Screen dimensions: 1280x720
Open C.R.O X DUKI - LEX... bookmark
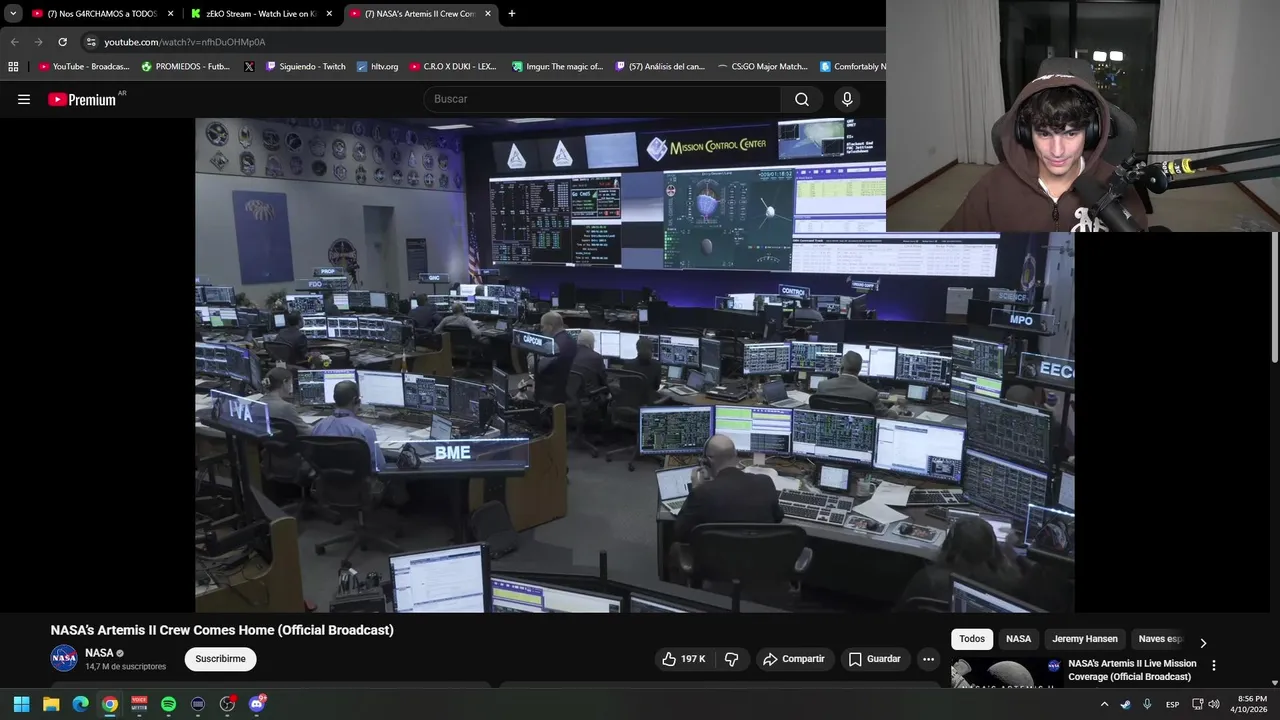452,66
